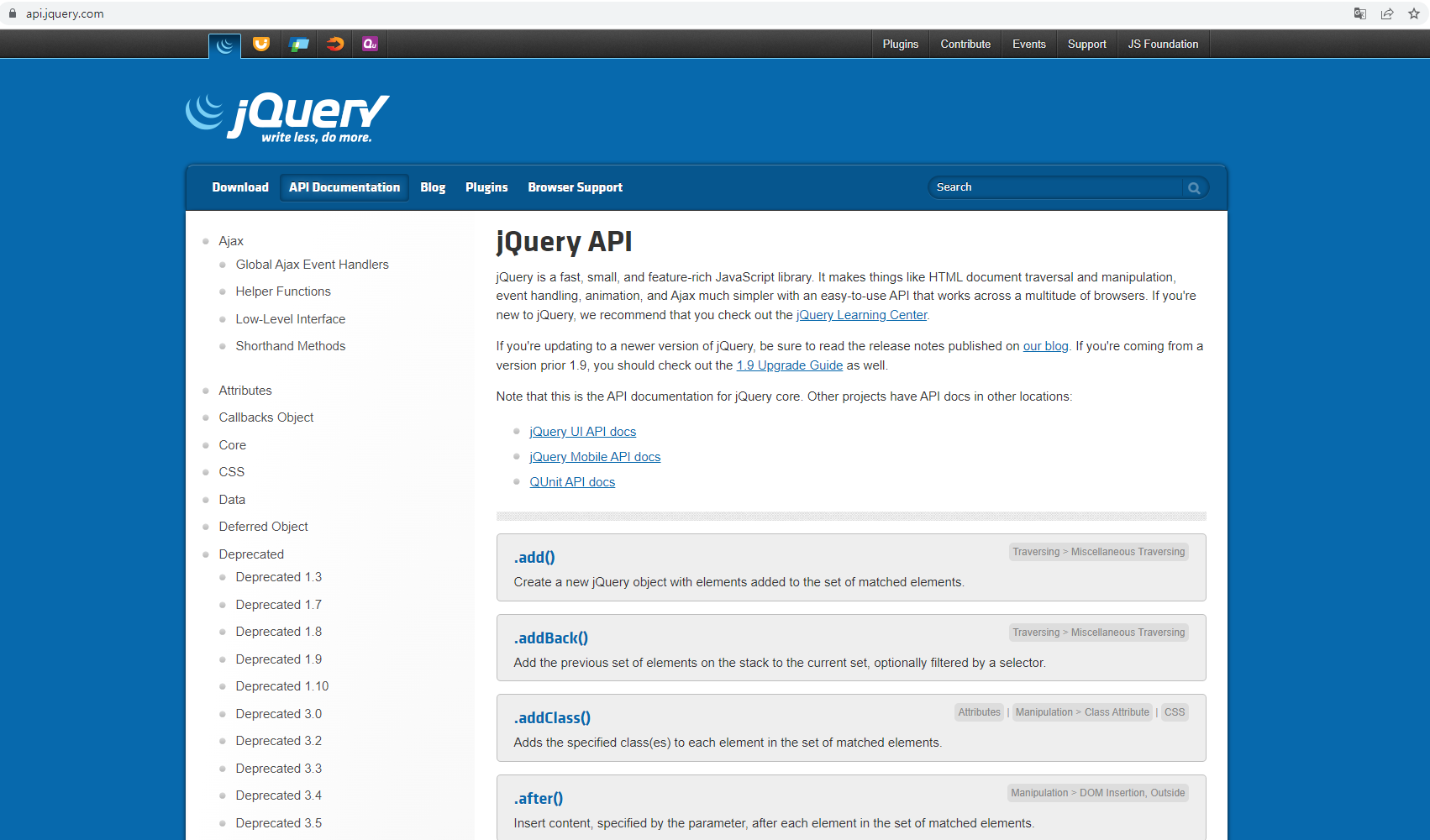Open Global Ajax Event Handlers
Screen dimensions: 1430x840
(313, 265)
